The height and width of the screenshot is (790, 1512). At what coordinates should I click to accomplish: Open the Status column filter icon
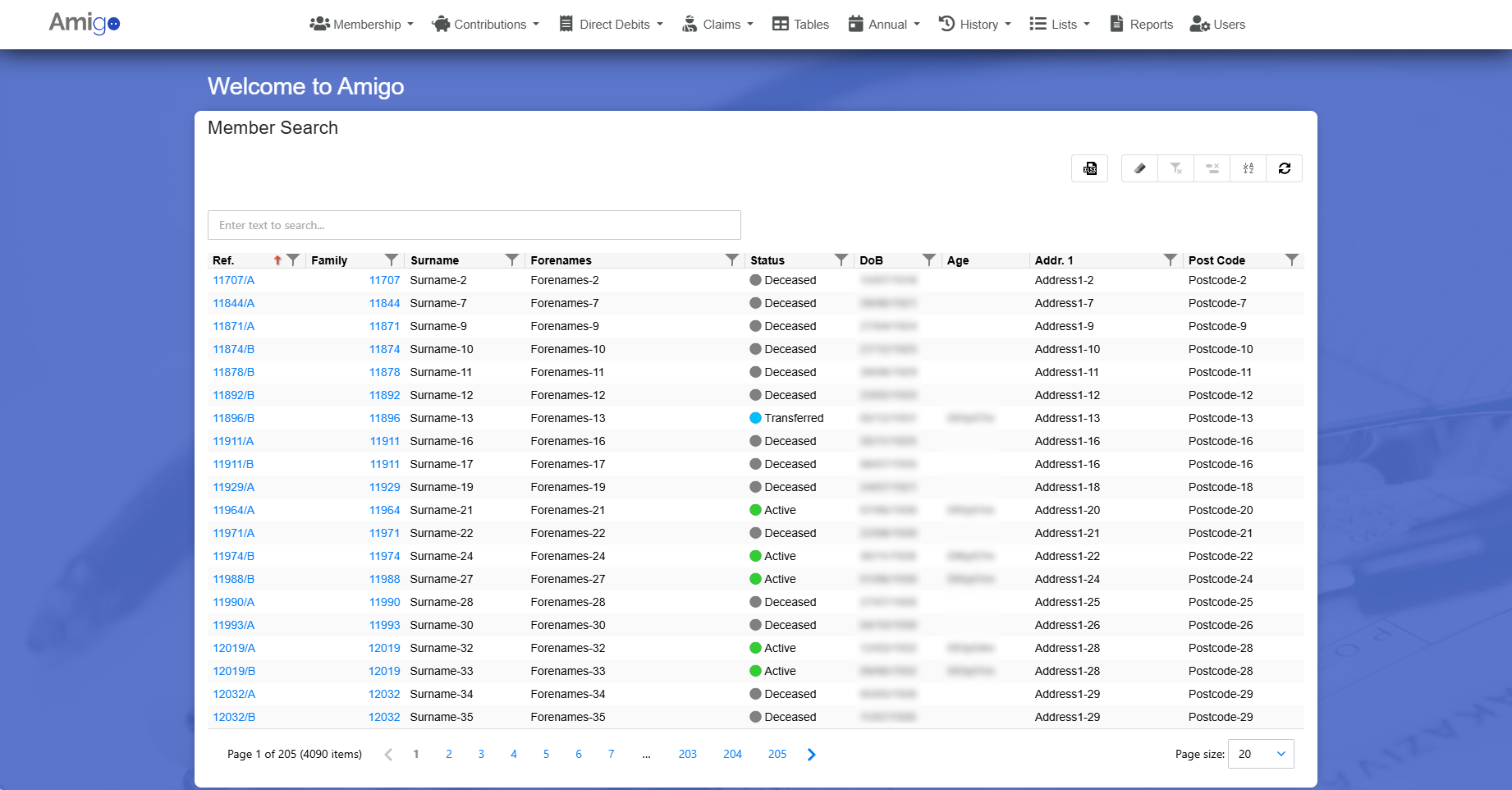pyautogui.click(x=841, y=260)
